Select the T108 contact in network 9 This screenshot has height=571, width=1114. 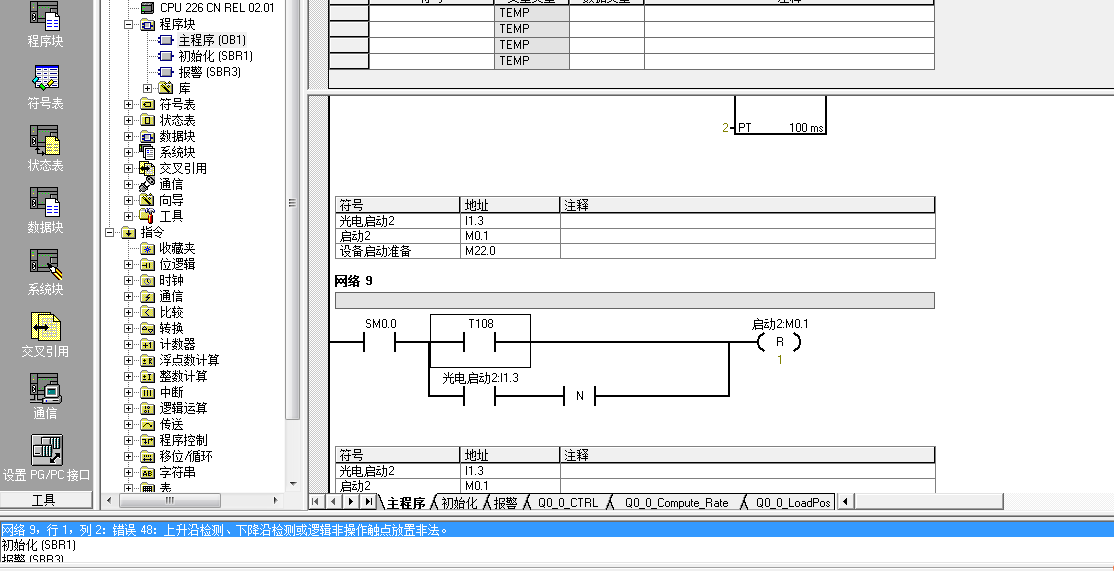pos(480,342)
